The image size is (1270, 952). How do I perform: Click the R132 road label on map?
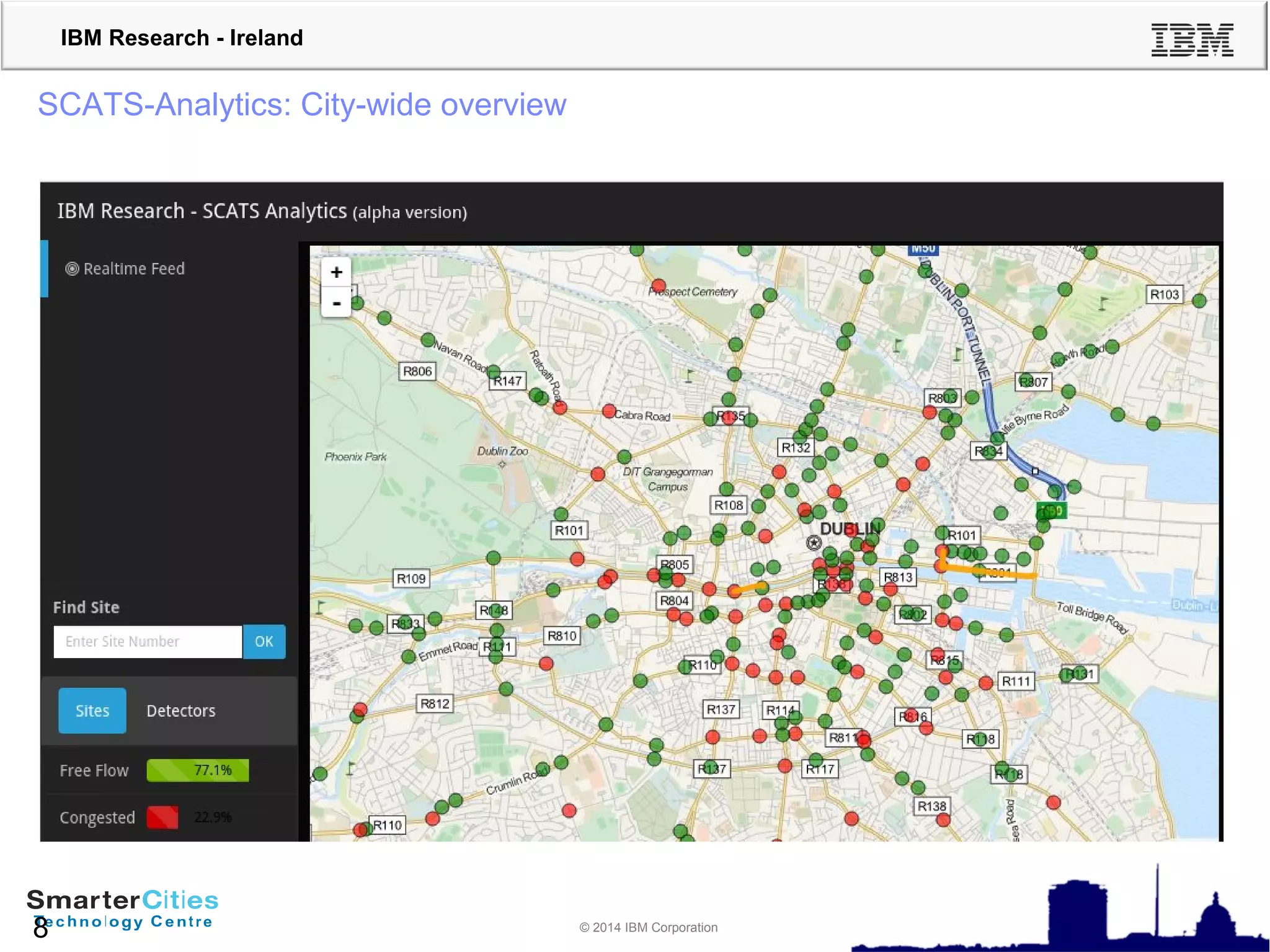796,447
